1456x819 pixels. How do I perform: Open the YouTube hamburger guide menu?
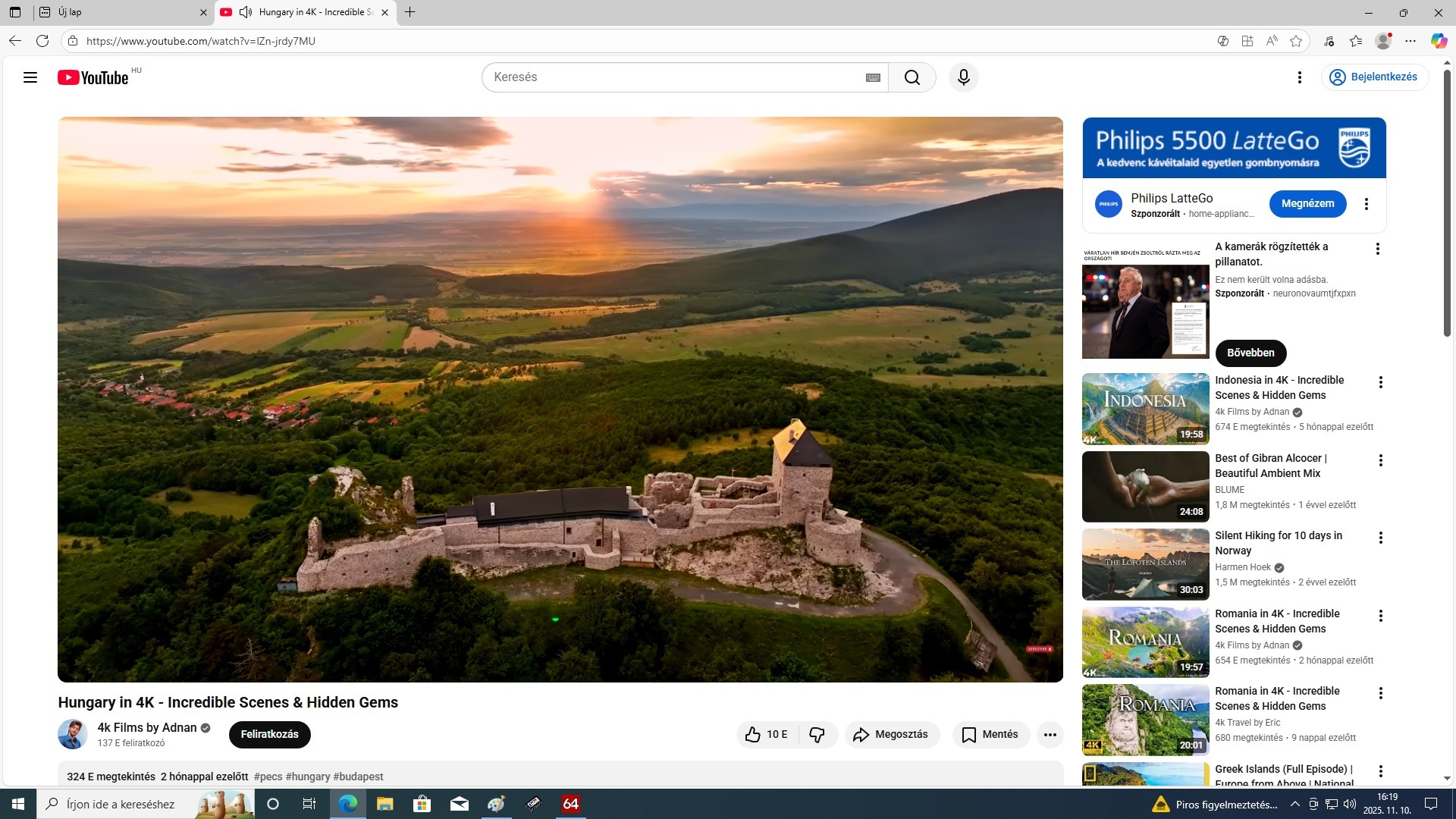pyautogui.click(x=30, y=77)
